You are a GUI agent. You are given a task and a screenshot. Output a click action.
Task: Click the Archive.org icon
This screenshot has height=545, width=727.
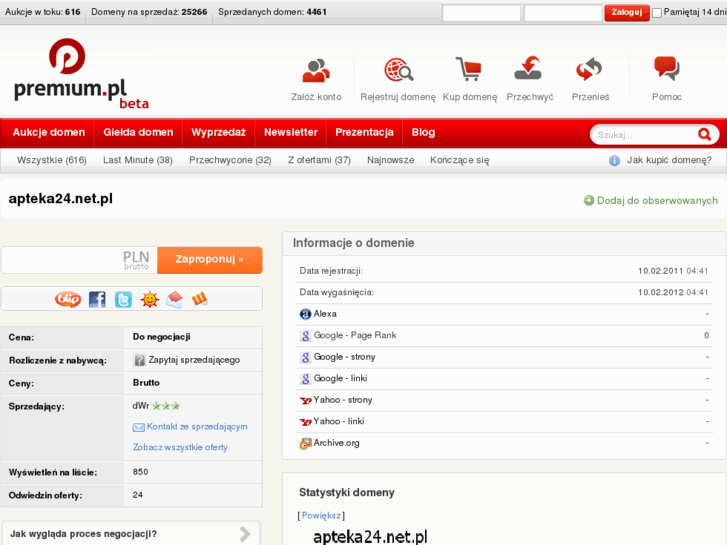[x=305, y=443]
